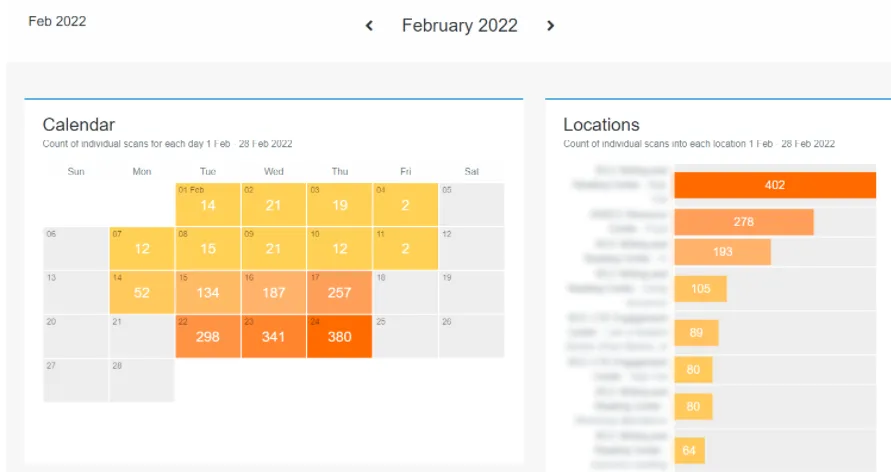Select 22 Feb cell with 298 scans
Viewport: 891px width, 472px height.
208,336
